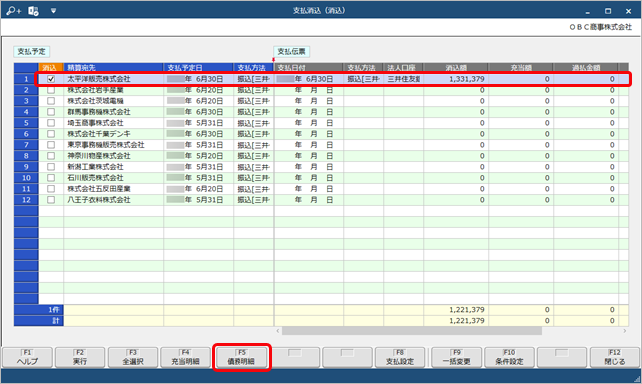Select the checkbox for 神奈川物産株式会社
Image resolution: width=642 pixels, height=384 pixels.
pos(51,156)
